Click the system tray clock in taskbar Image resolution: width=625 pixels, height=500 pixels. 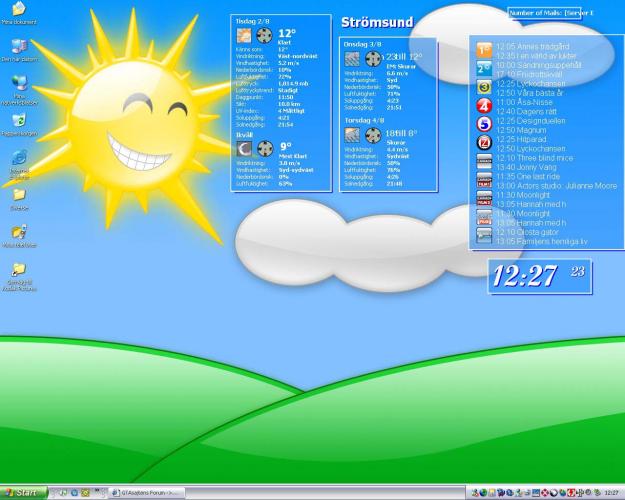pos(611,493)
